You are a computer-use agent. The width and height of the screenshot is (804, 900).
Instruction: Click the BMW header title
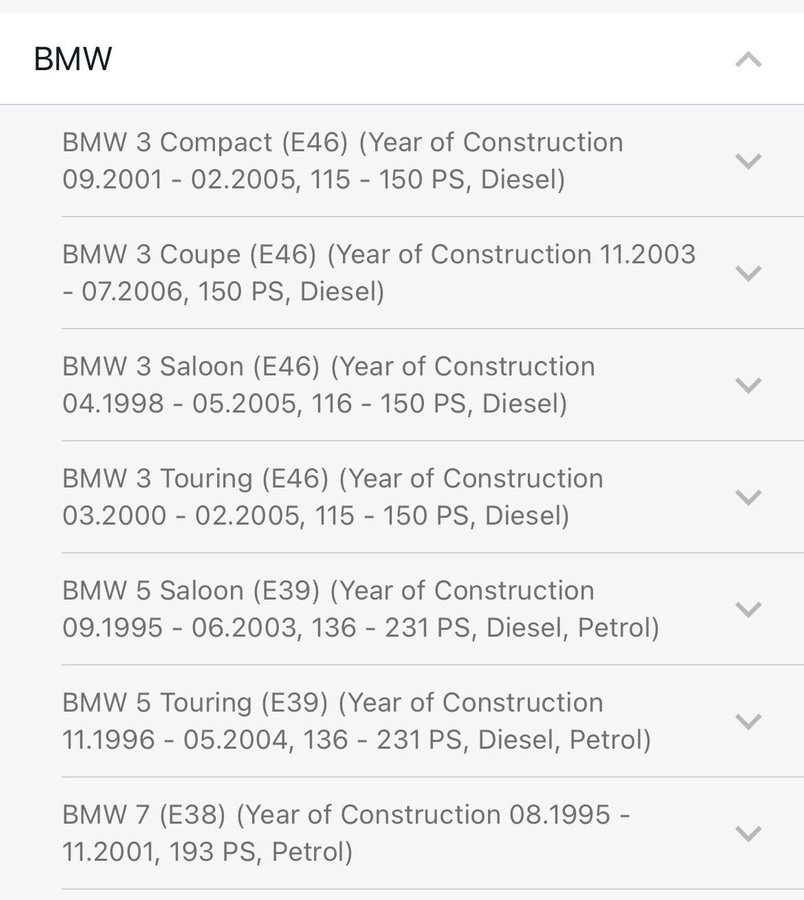(x=73, y=59)
